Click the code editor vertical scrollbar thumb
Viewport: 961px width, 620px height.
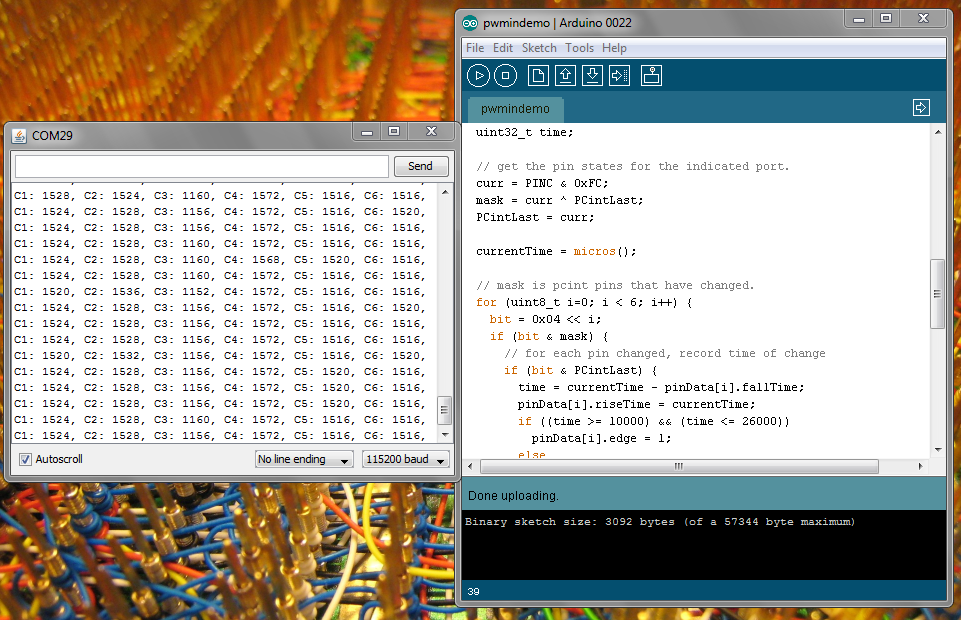point(937,294)
